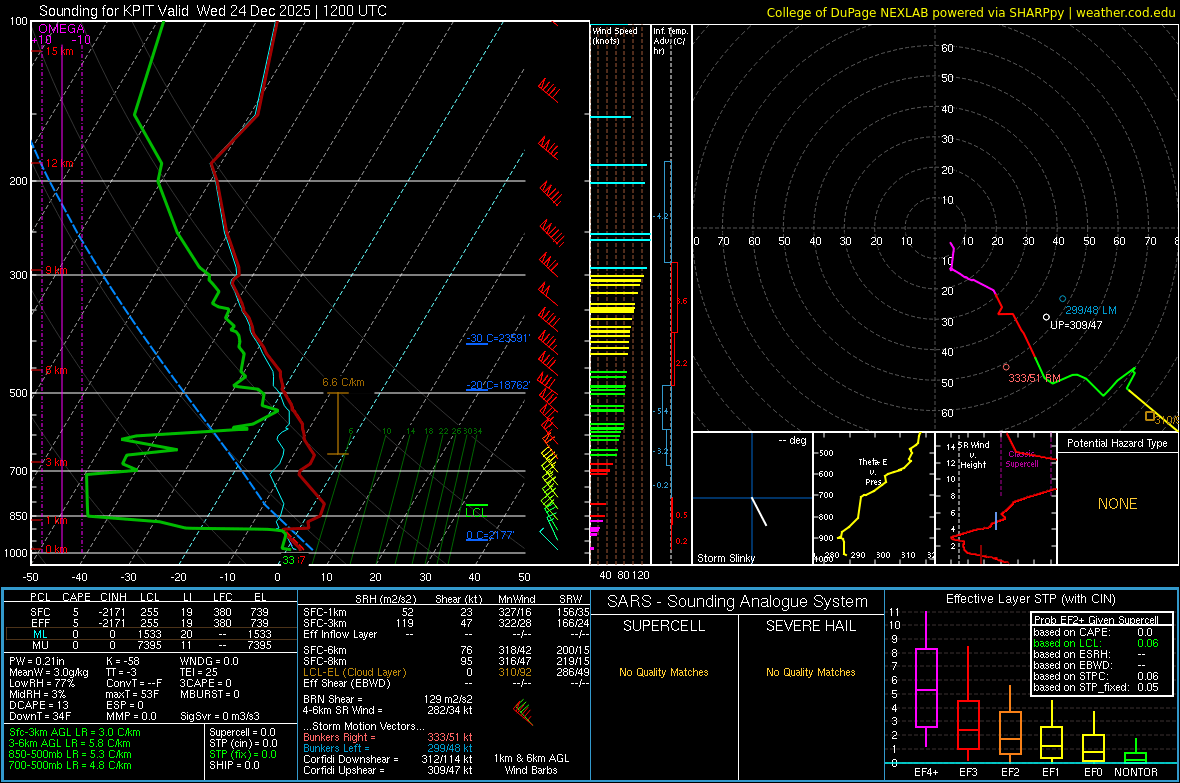
Task: Click the 'Effective Layer STP (with CIN)' title
Action: click(1030, 599)
